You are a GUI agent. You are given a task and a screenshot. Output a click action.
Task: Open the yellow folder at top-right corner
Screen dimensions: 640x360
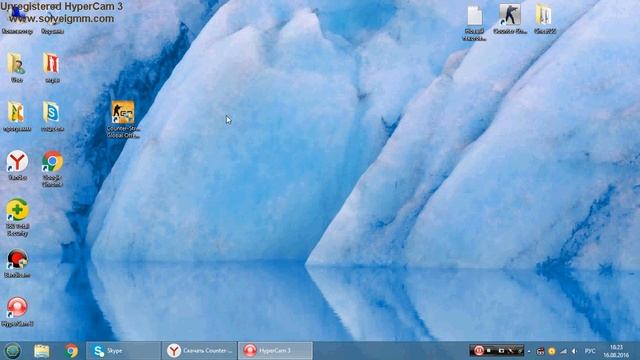544,19
